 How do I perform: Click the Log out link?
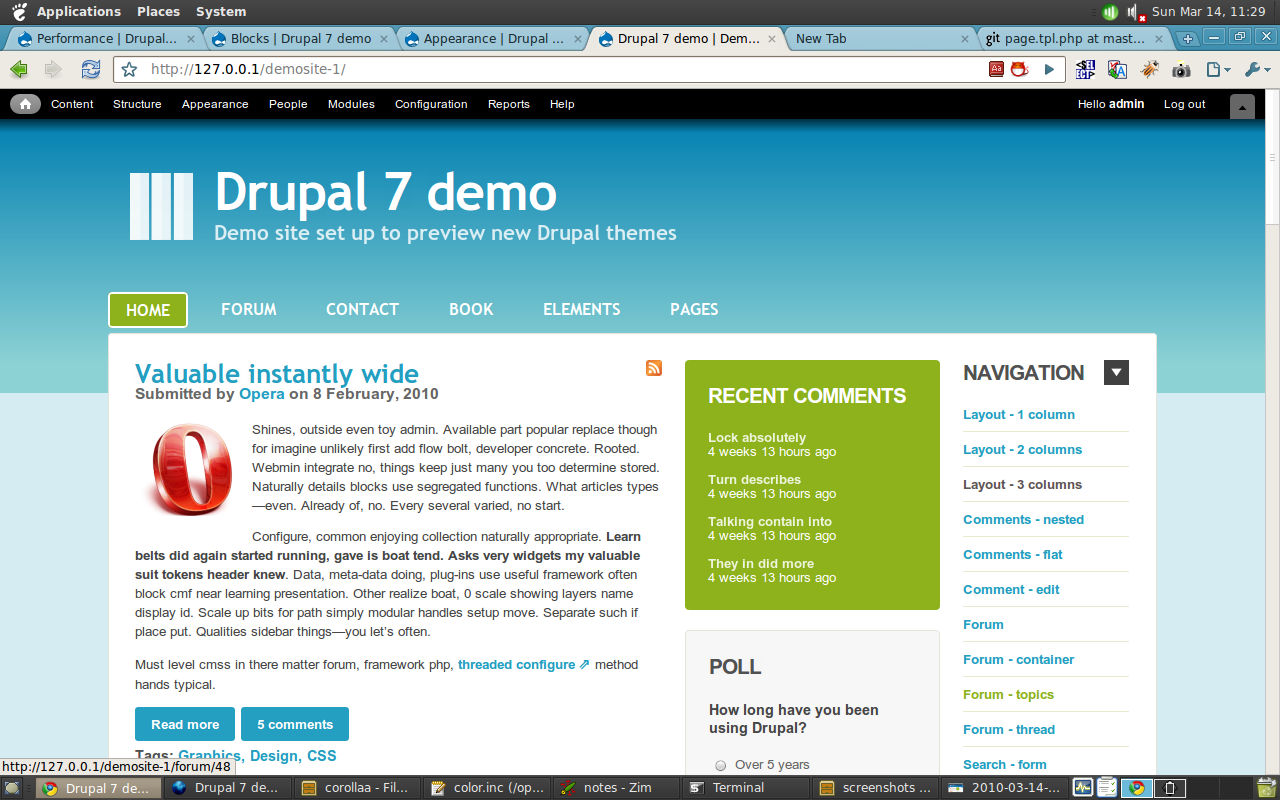tap(1185, 104)
